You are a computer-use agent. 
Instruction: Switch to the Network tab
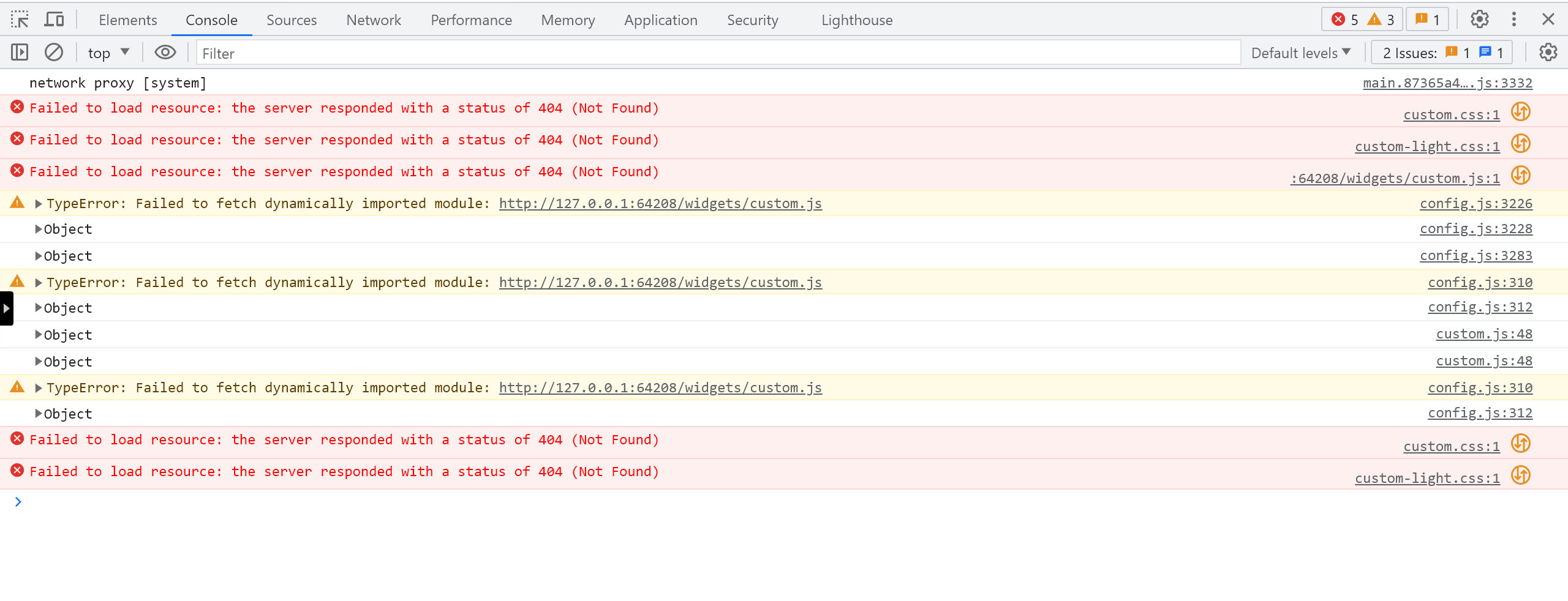coord(373,20)
